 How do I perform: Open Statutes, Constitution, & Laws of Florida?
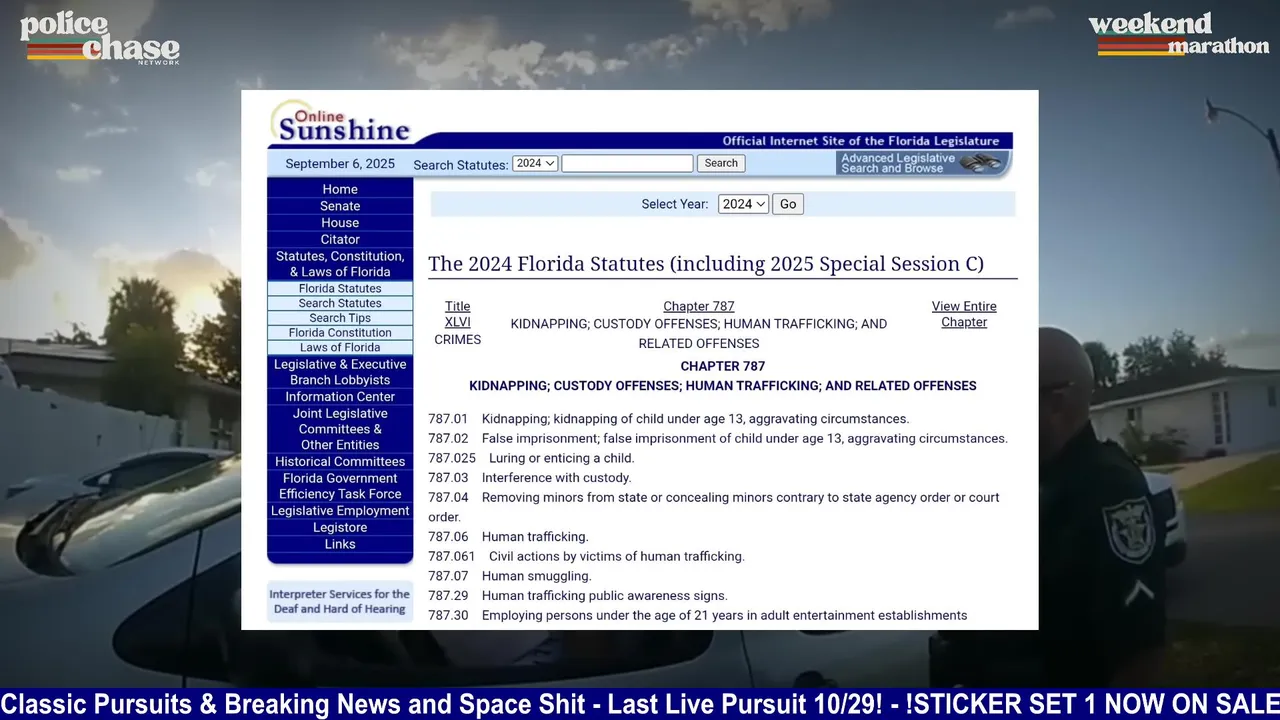[340, 264]
